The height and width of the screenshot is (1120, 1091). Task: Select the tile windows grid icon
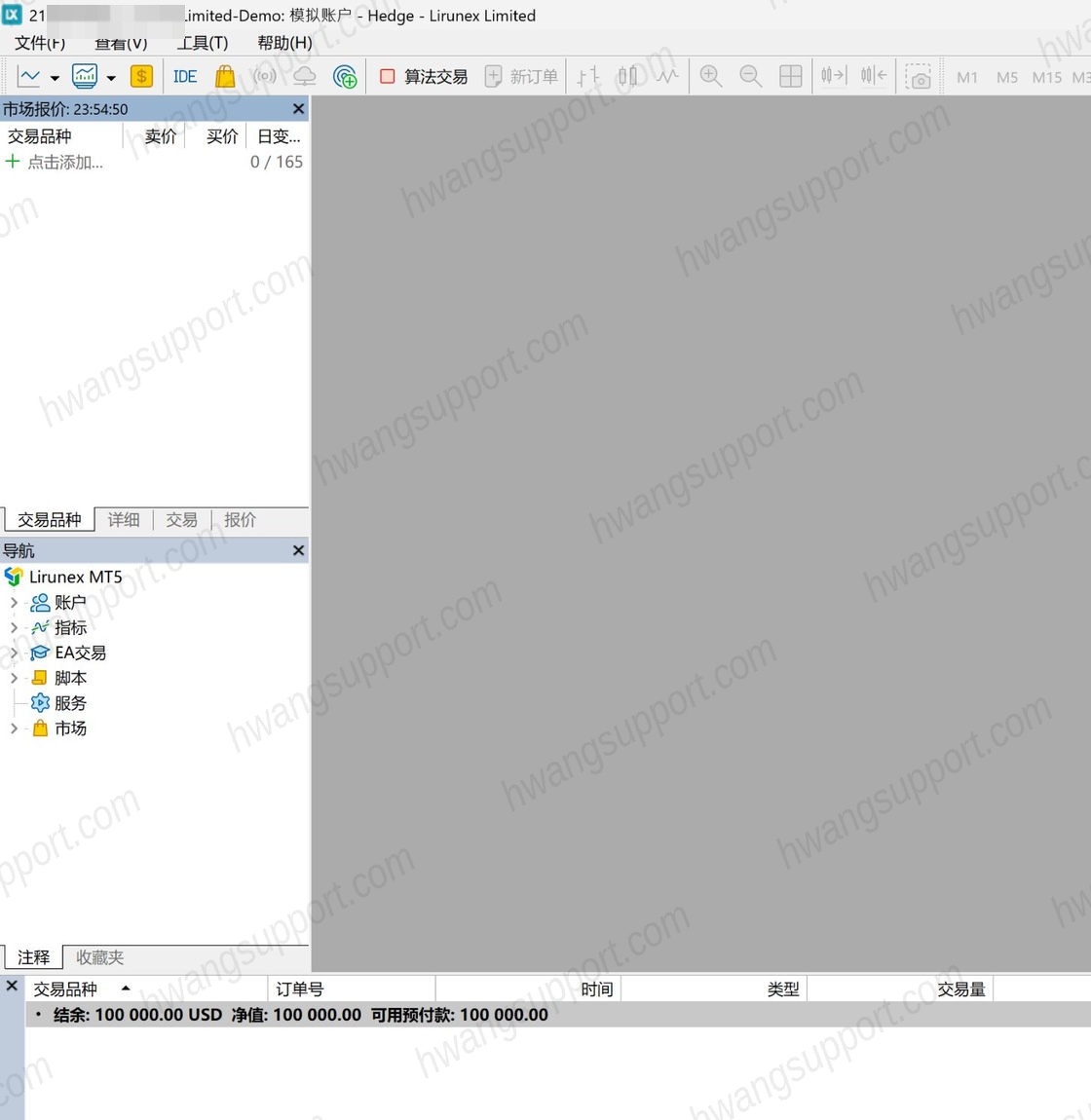coord(790,76)
